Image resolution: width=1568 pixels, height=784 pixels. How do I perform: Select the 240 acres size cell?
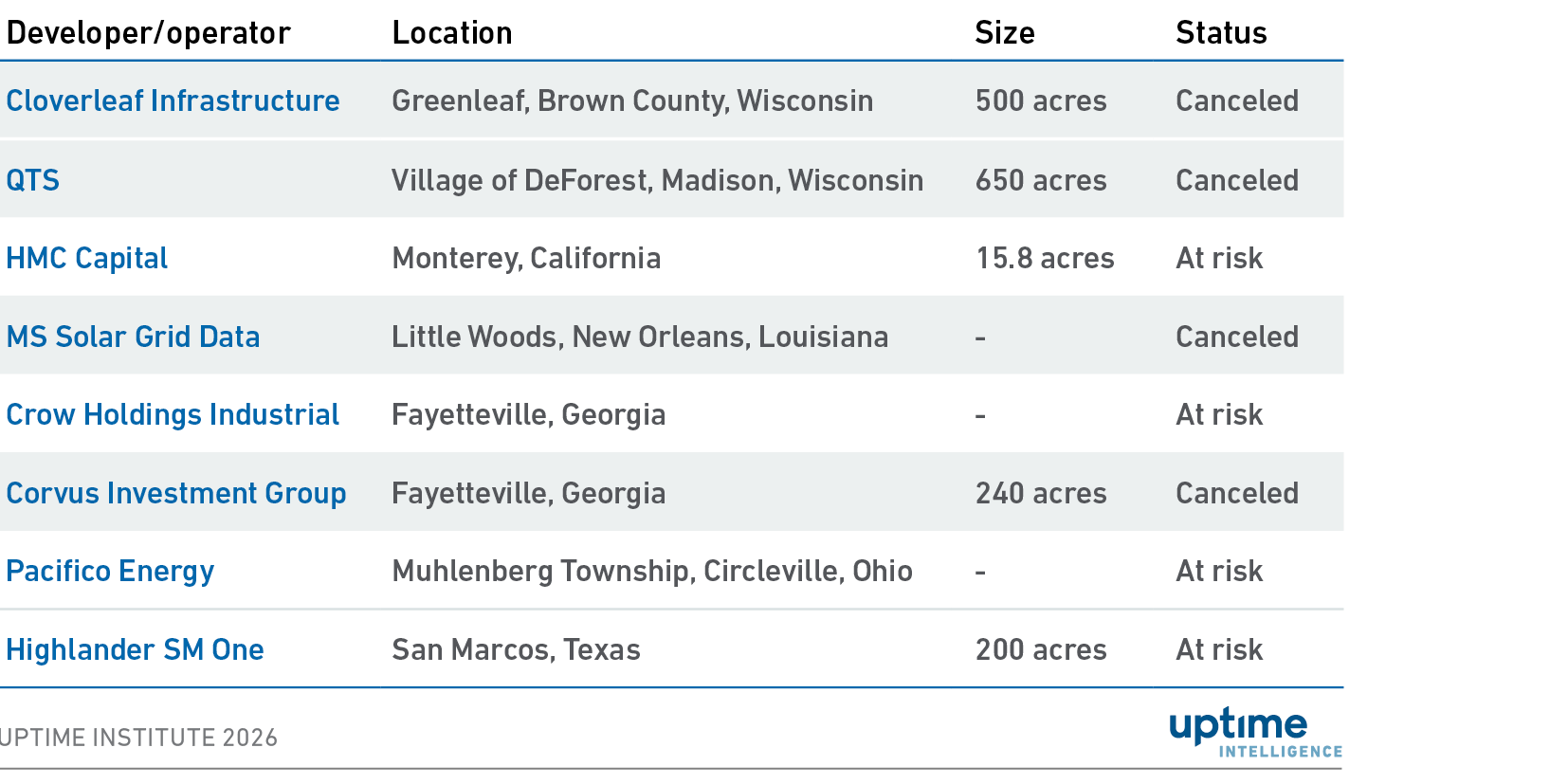pyautogui.click(x=1041, y=493)
